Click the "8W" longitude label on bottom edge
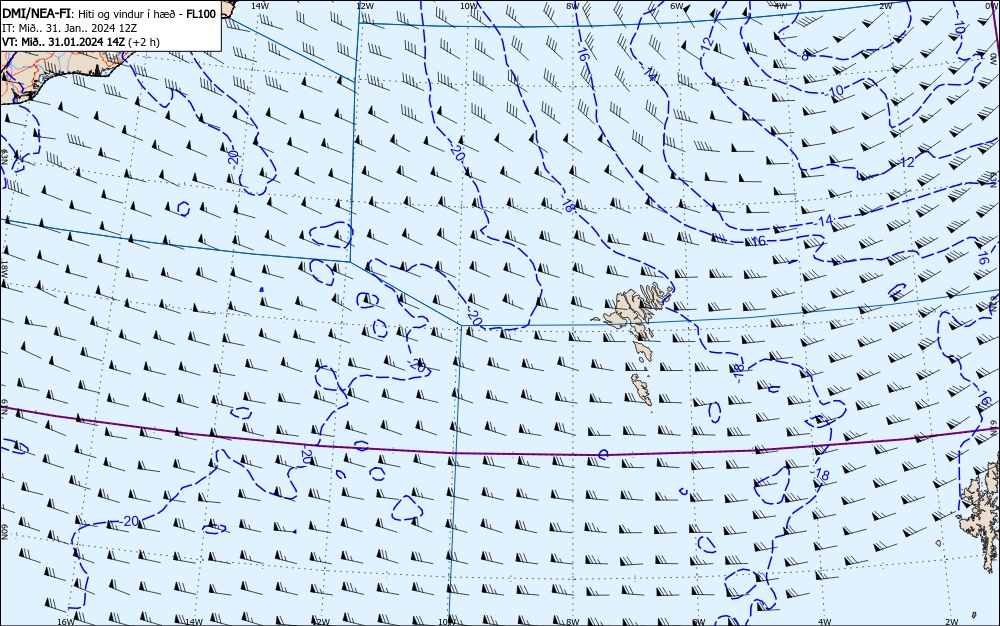This screenshot has height=626, width=1000. tap(573, 622)
